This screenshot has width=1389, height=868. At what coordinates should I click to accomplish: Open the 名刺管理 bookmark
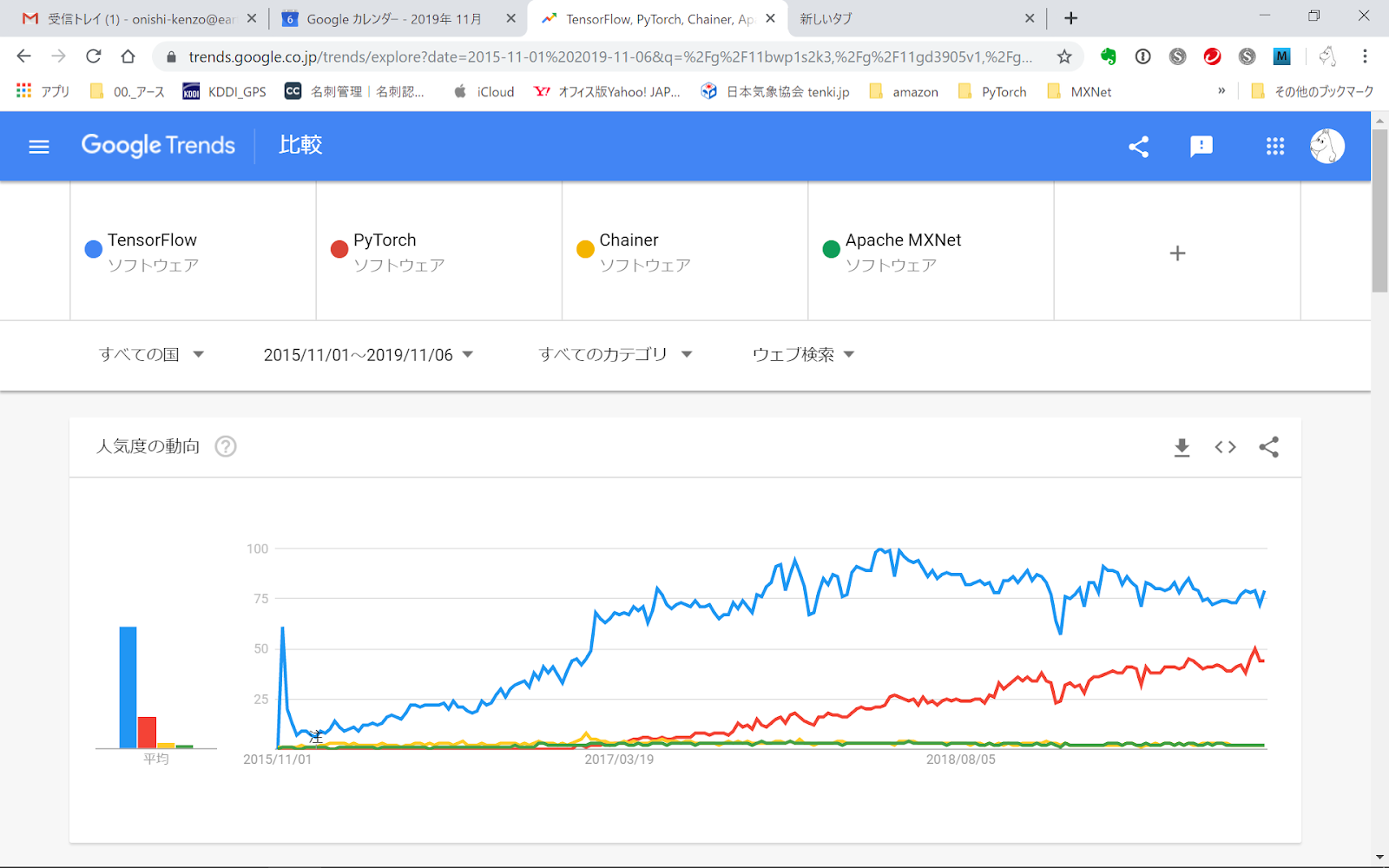pyautogui.click(x=355, y=91)
